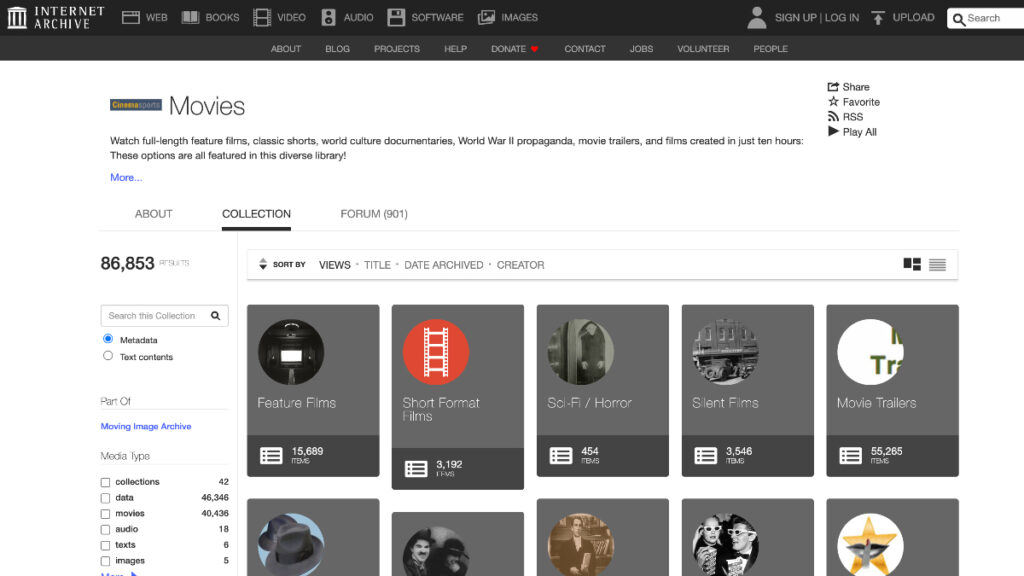Click the Search this Collection field
Image resolution: width=1024 pixels, height=576 pixels.
pos(155,316)
